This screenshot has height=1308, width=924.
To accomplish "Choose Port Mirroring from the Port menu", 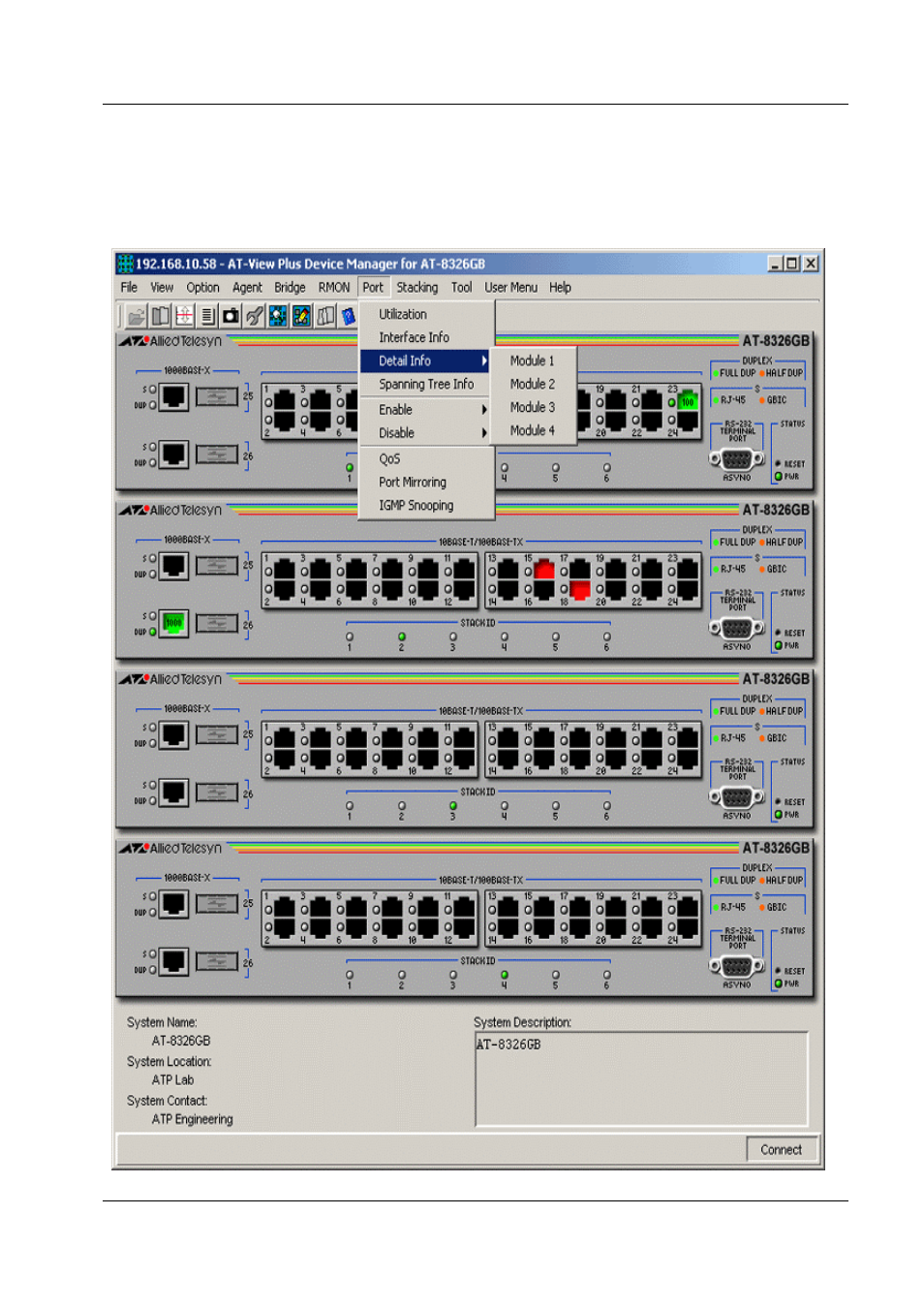I will pyautogui.click(x=426, y=483).
